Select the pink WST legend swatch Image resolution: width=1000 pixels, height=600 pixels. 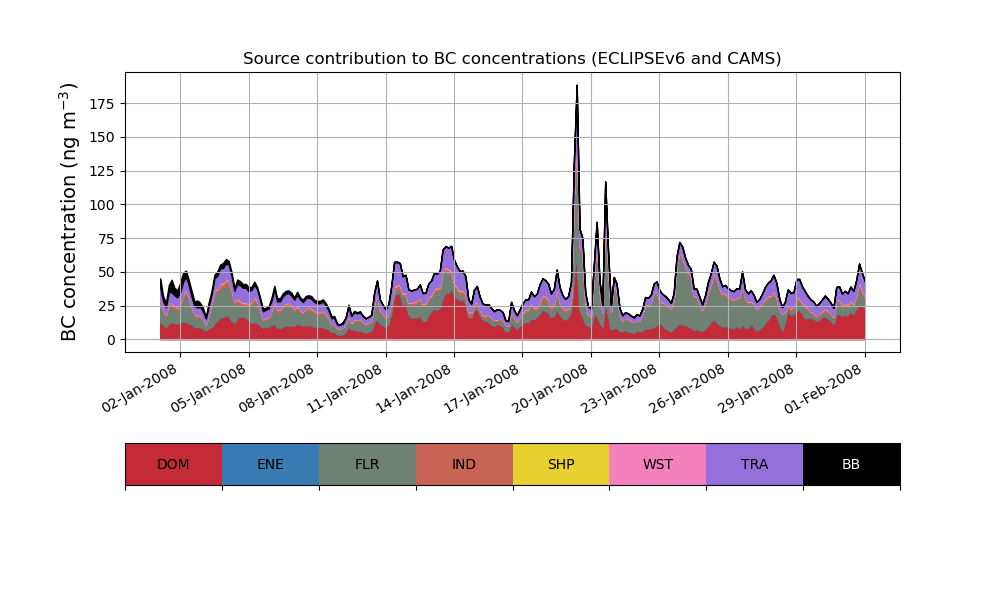[657, 464]
